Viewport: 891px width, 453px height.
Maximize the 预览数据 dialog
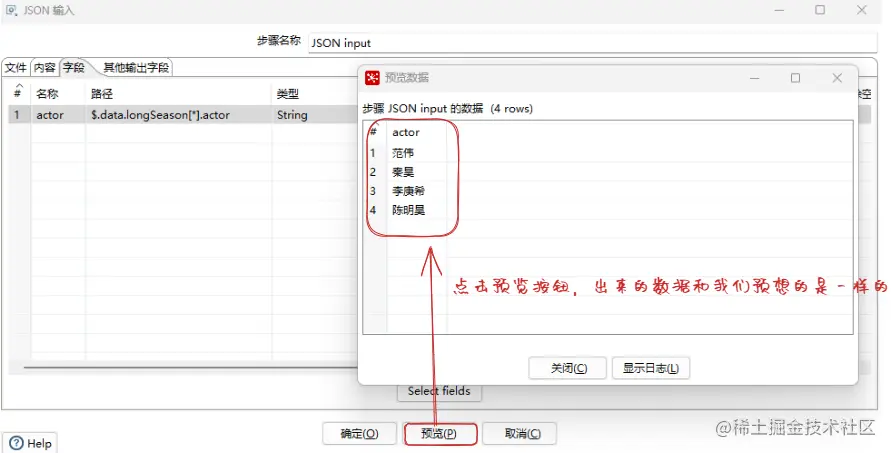(x=796, y=78)
